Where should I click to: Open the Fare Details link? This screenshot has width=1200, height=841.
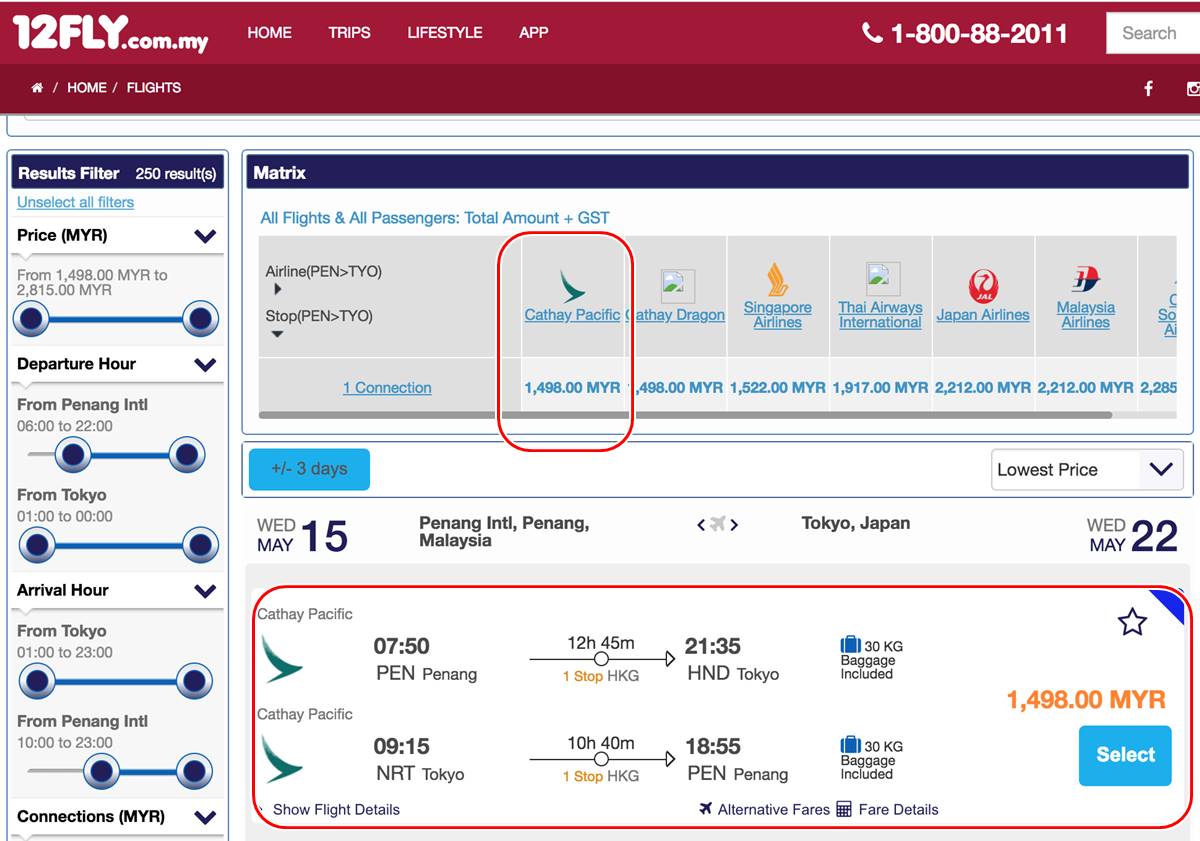pyautogui.click(x=899, y=809)
